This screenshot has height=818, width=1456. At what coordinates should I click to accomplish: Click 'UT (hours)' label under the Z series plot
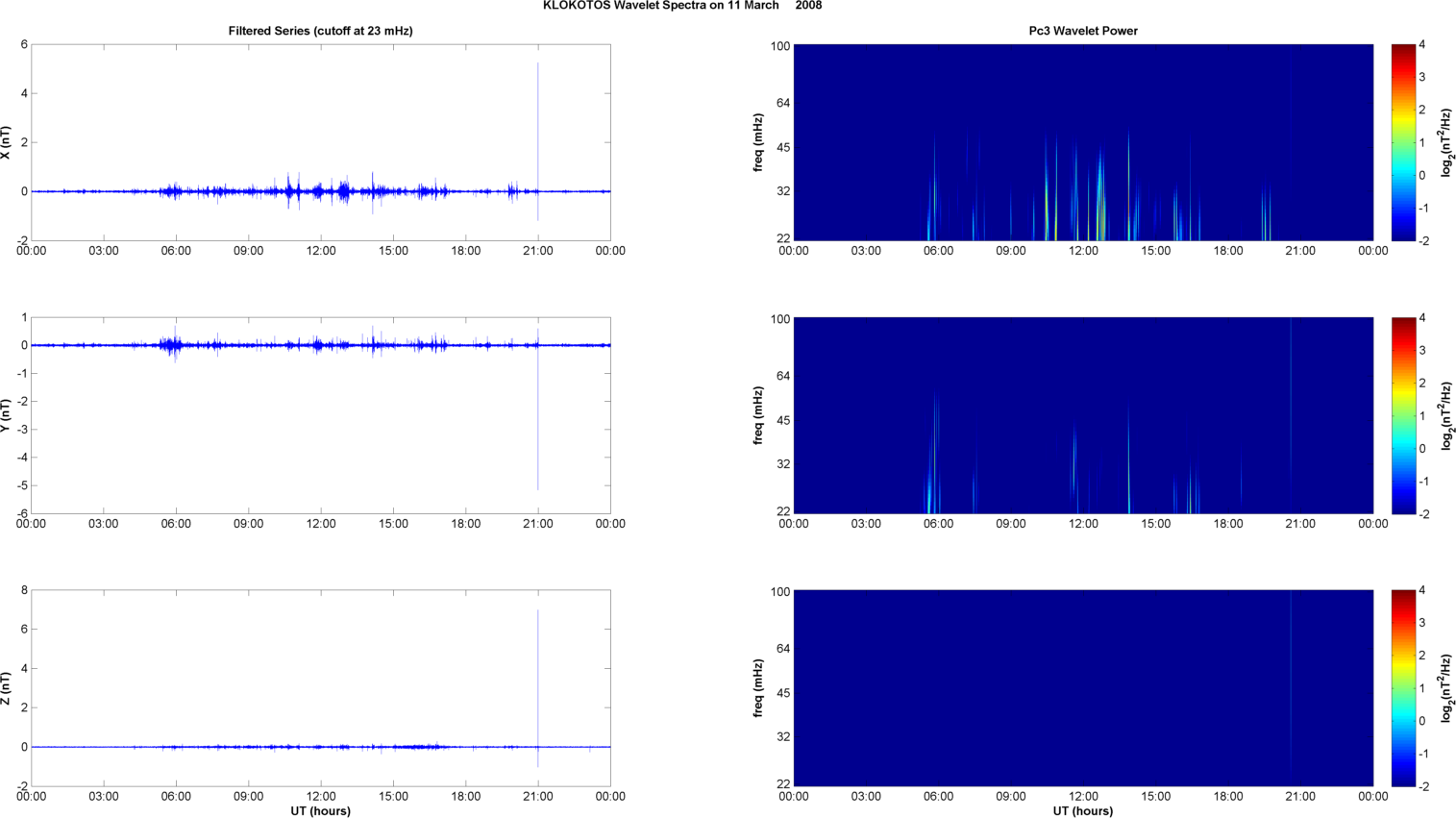[320, 811]
